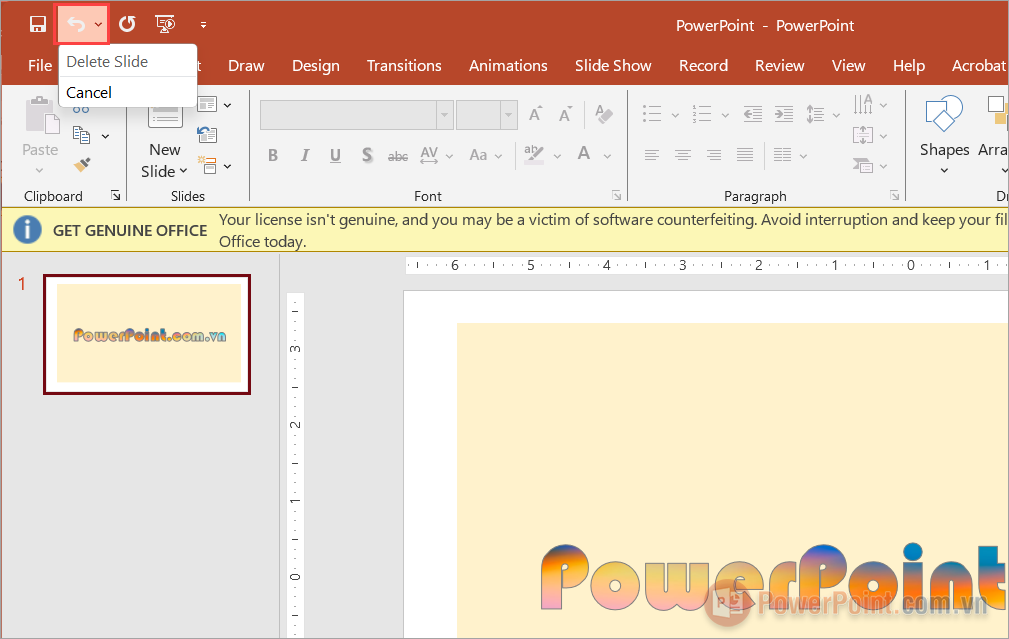Click the Bullets list icon
The image size is (1009, 639).
pyautogui.click(x=652, y=115)
